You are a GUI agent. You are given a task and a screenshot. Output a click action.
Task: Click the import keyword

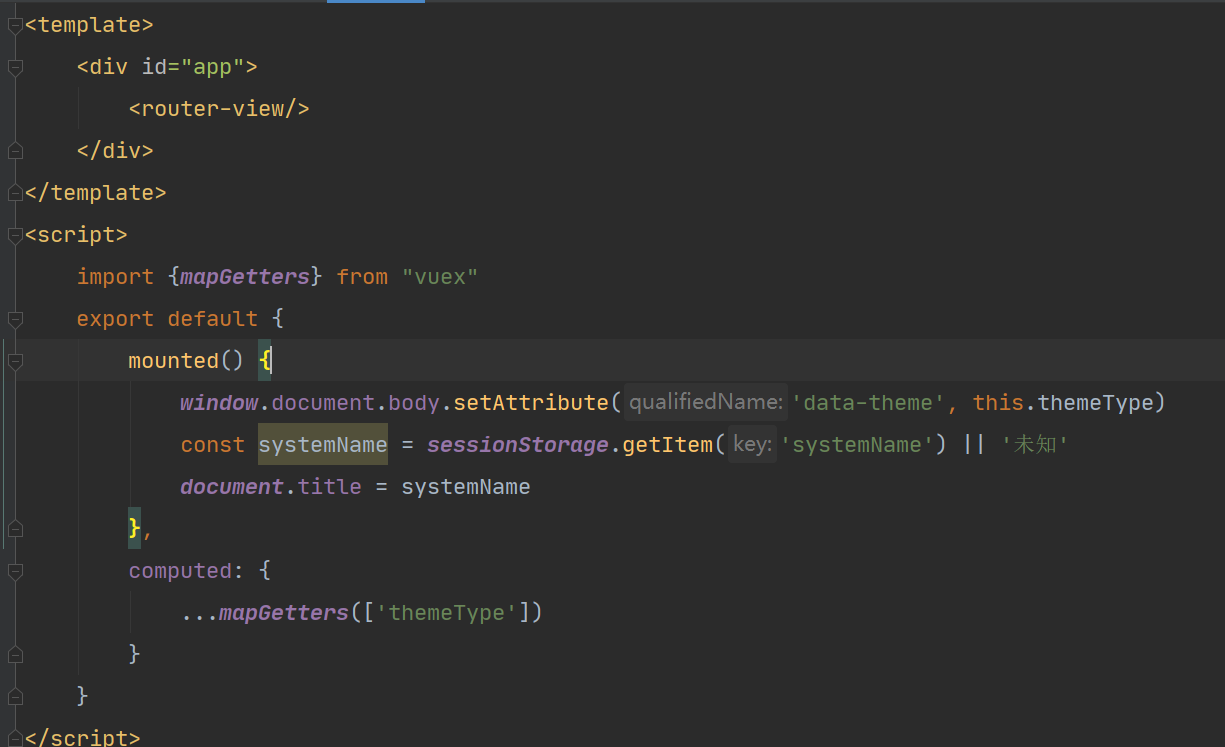tap(116, 277)
